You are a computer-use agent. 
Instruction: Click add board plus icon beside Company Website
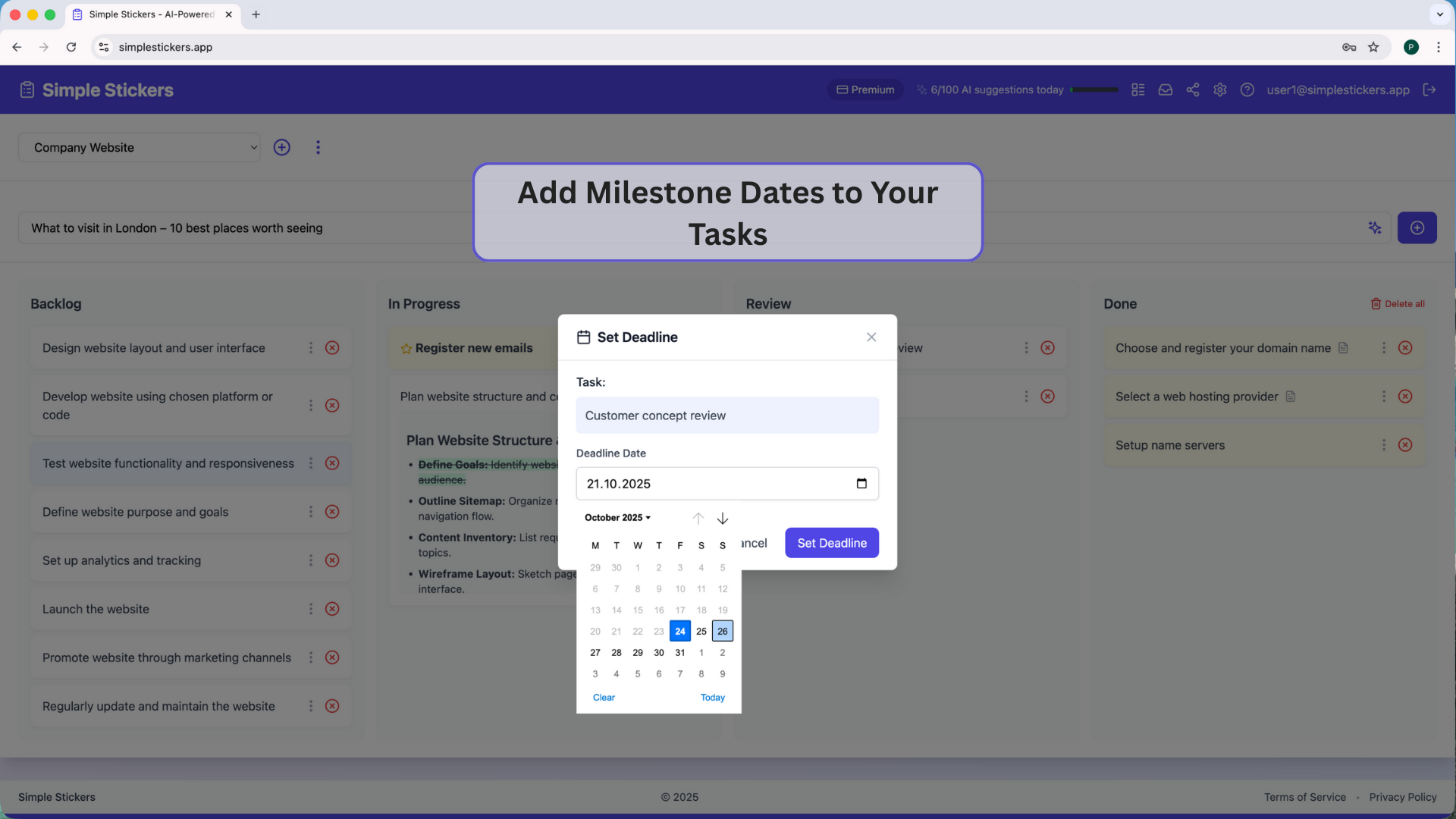point(281,147)
